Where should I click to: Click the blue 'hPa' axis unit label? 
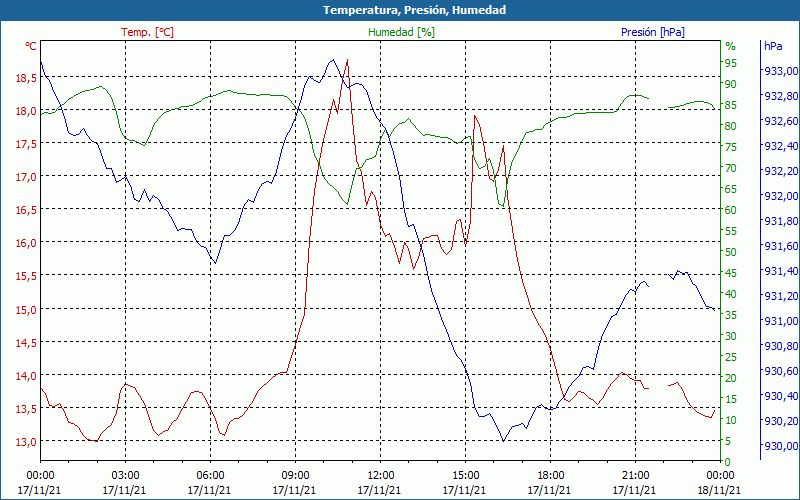click(x=773, y=46)
